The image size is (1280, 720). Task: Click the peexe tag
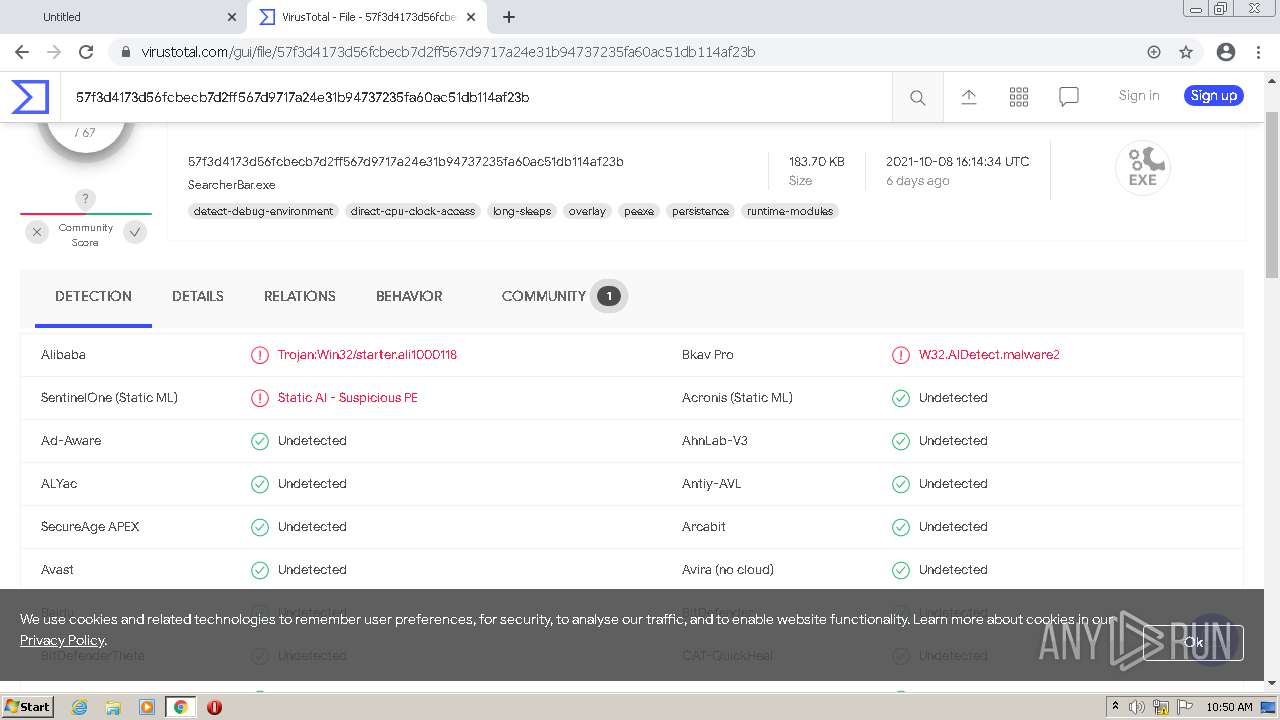pyautogui.click(x=639, y=211)
